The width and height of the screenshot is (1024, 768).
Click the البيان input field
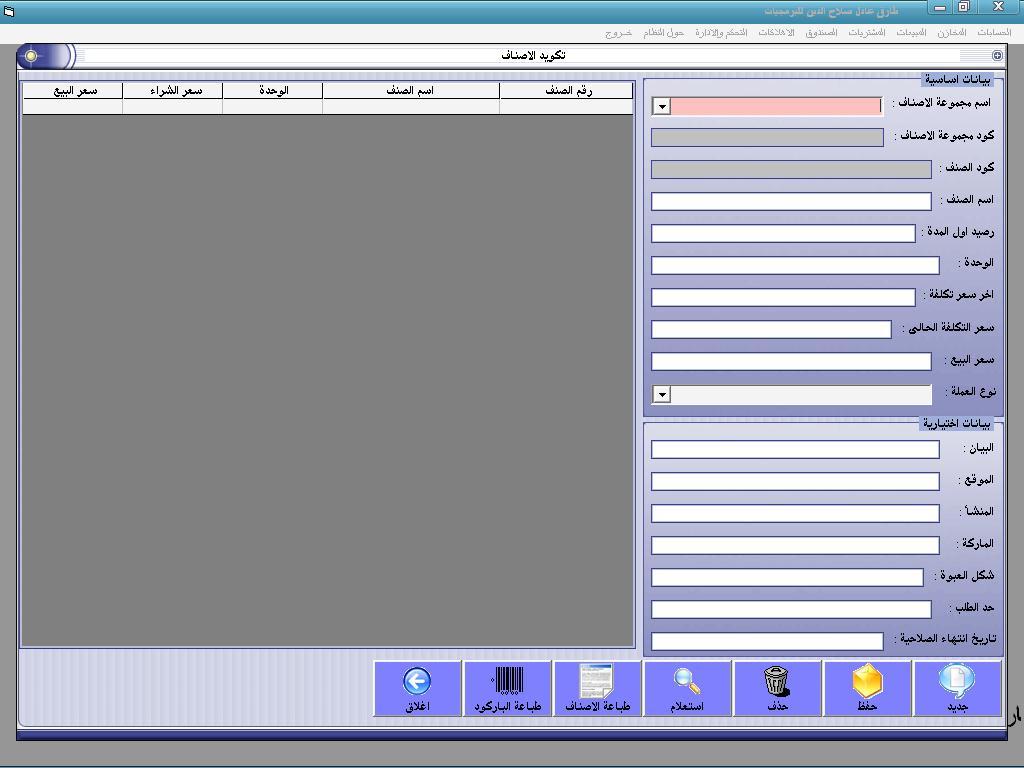coord(795,449)
